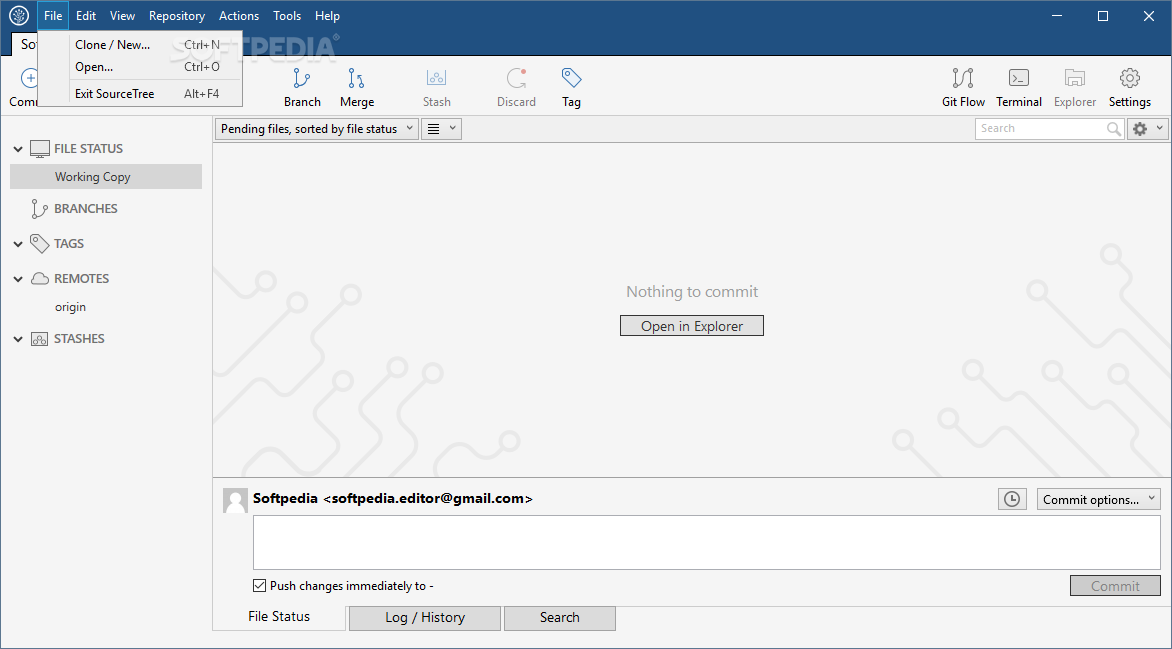Collapse the FILE STATUS section chevron

[x=18, y=149]
